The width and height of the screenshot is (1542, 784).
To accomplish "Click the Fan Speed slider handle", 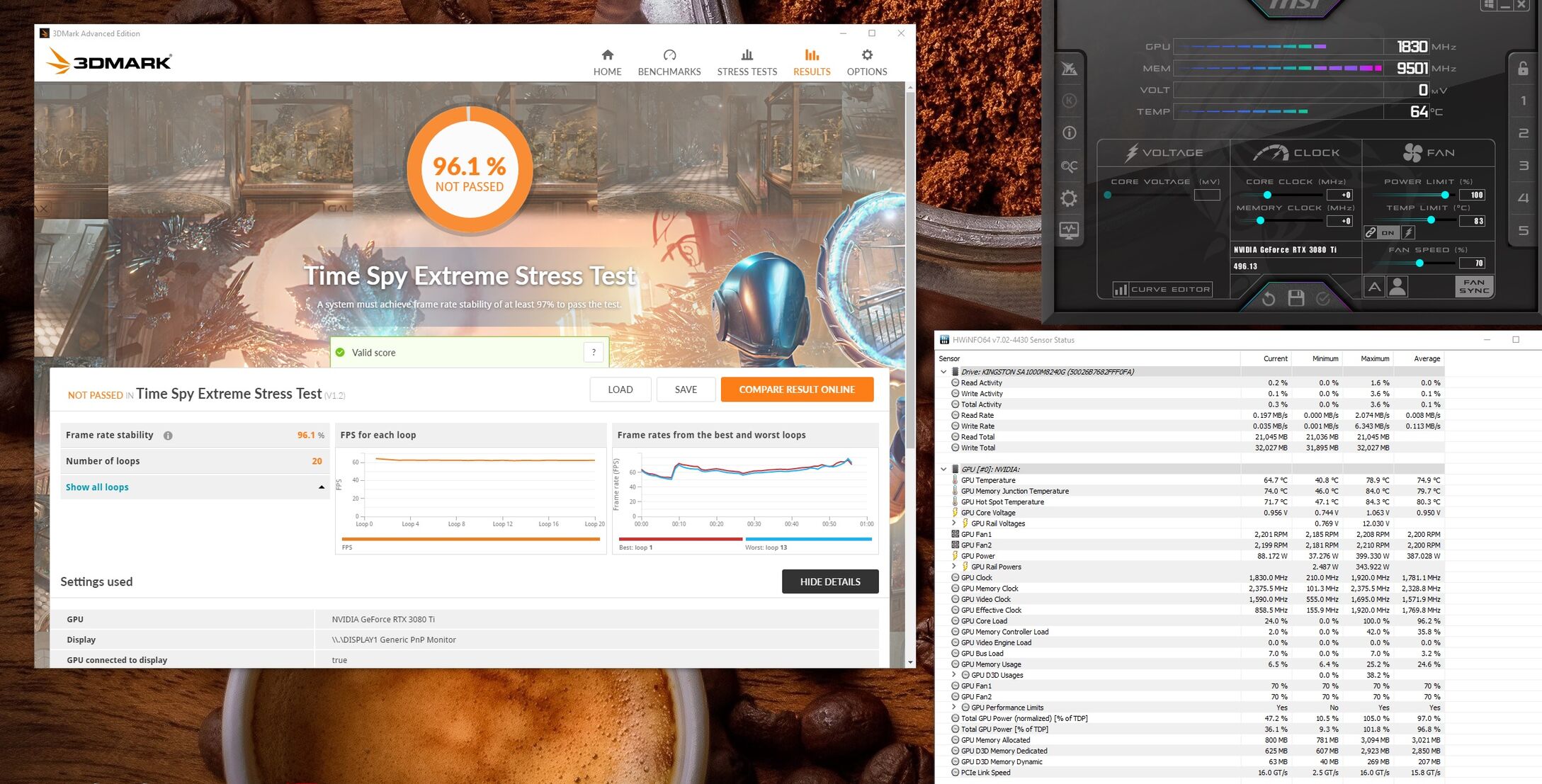I will pyautogui.click(x=1419, y=263).
